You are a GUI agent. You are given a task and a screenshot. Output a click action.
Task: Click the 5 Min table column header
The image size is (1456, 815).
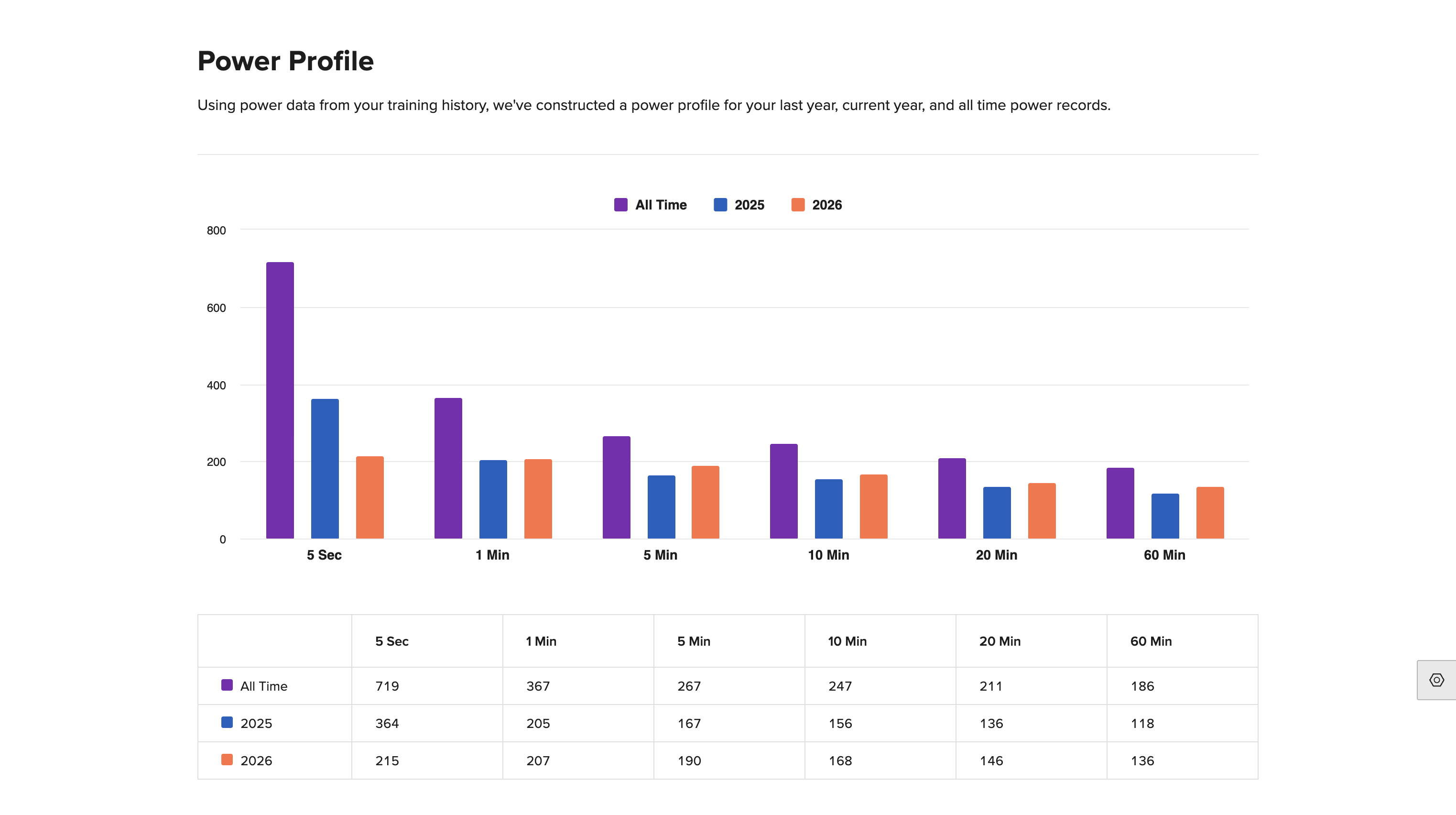click(694, 641)
